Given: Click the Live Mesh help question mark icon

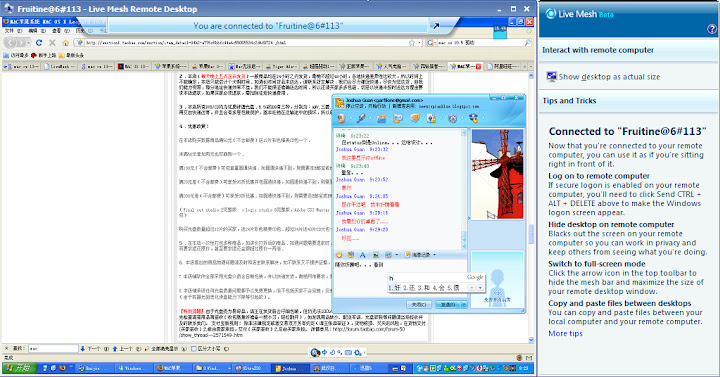Looking at the screenshot, I should pyautogui.click(x=712, y=29).
